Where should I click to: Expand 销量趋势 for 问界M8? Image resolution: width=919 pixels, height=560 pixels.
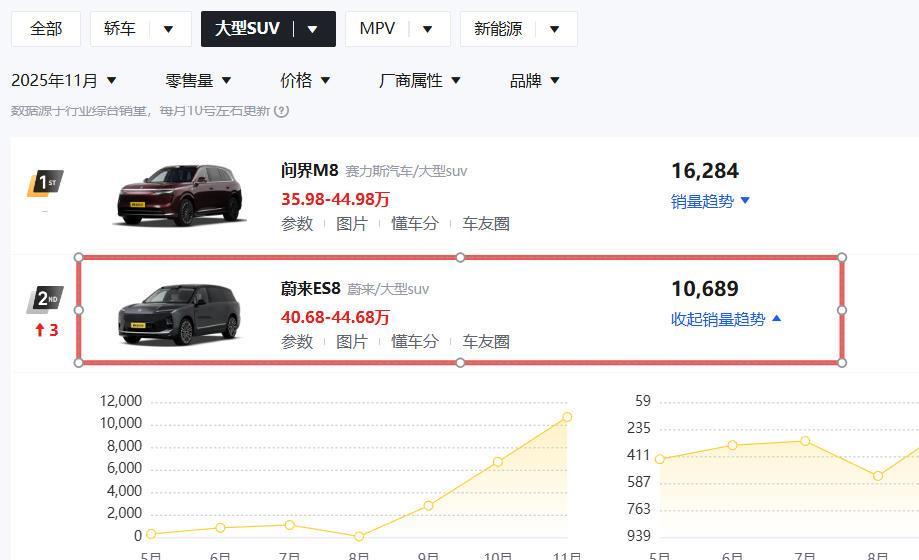coord(710,201)
